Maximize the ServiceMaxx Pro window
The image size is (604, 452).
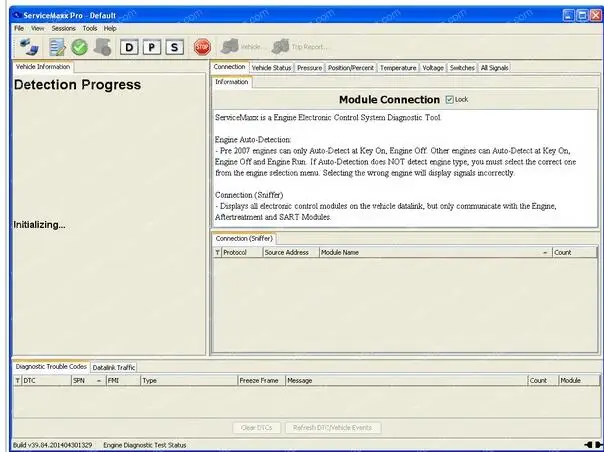click(x=582, y=15)
